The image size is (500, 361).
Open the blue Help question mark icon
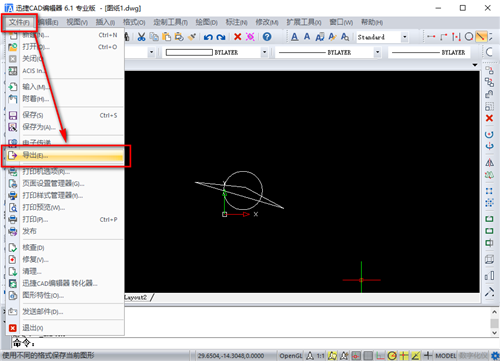(267, 37)
